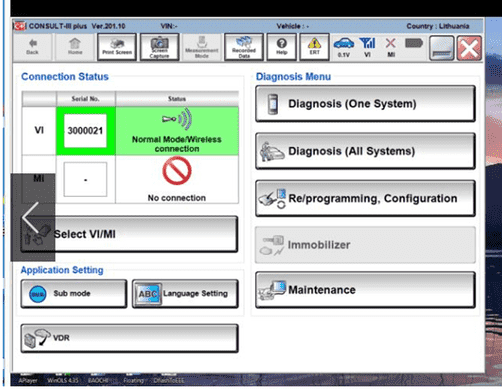
Task: Open Diagnosis (All Systems)
Action: [365, 151]
